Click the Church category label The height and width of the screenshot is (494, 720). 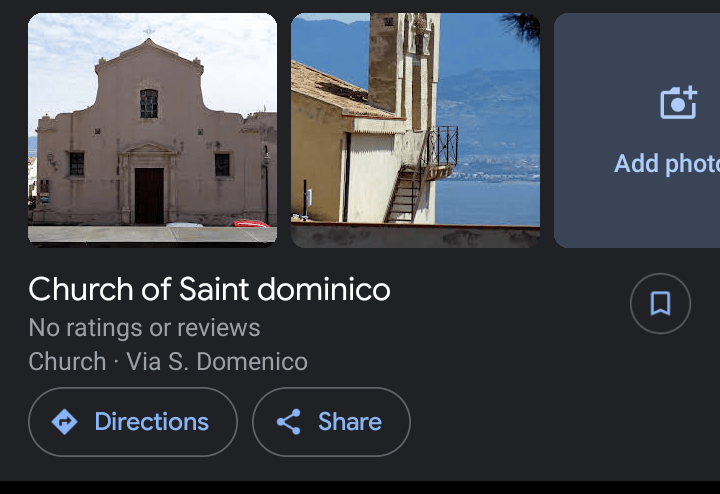tap(67, 361)
